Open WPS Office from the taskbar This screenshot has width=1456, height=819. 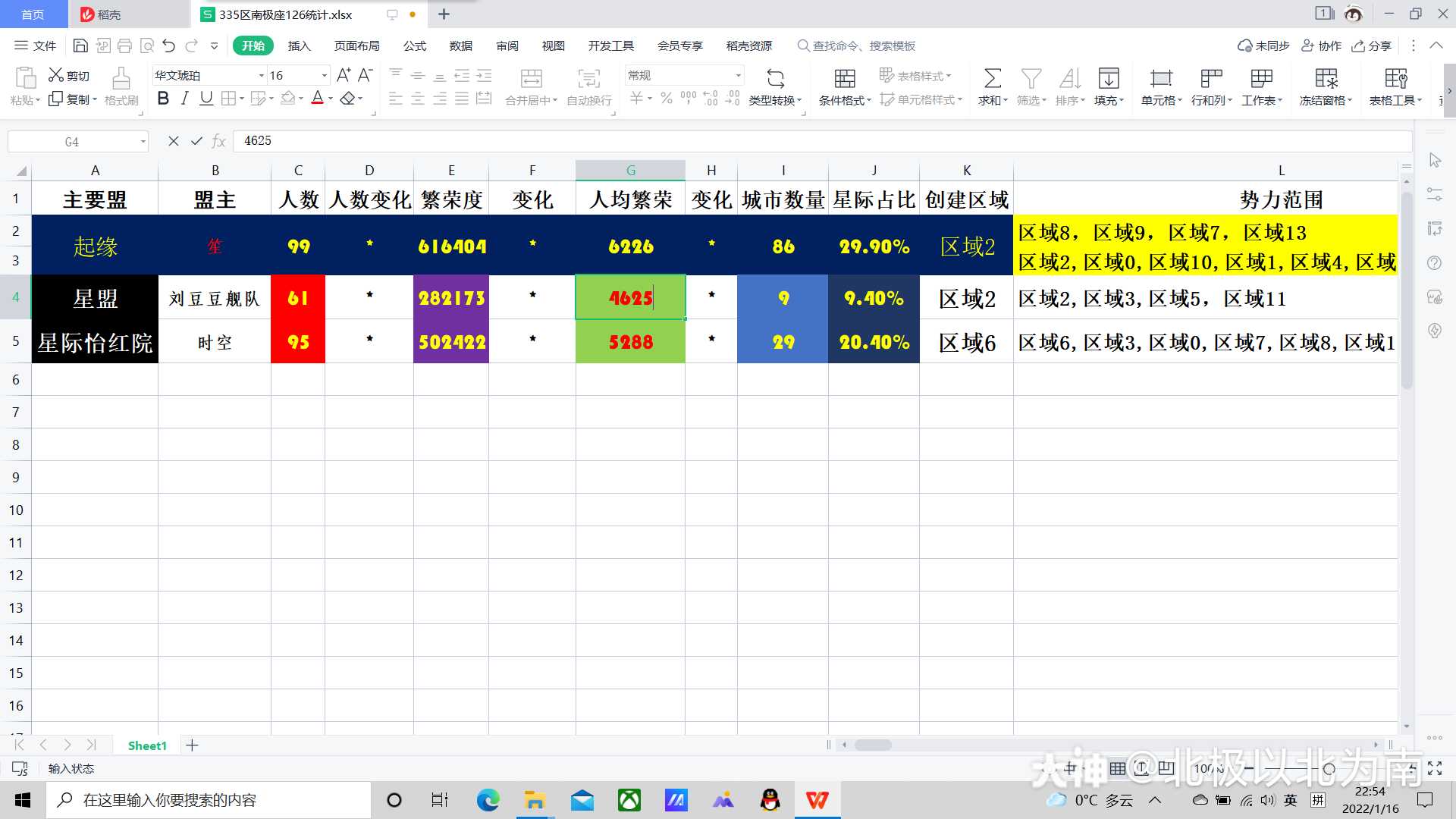[x=817, y=800]
